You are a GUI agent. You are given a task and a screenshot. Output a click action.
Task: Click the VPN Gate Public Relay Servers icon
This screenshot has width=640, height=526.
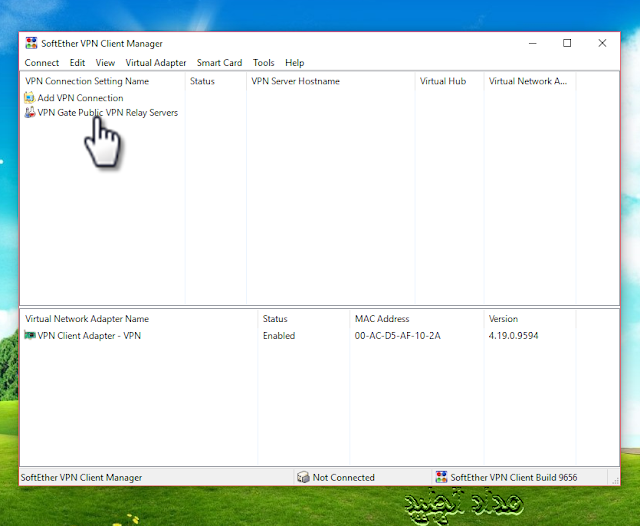coord(29,112)
